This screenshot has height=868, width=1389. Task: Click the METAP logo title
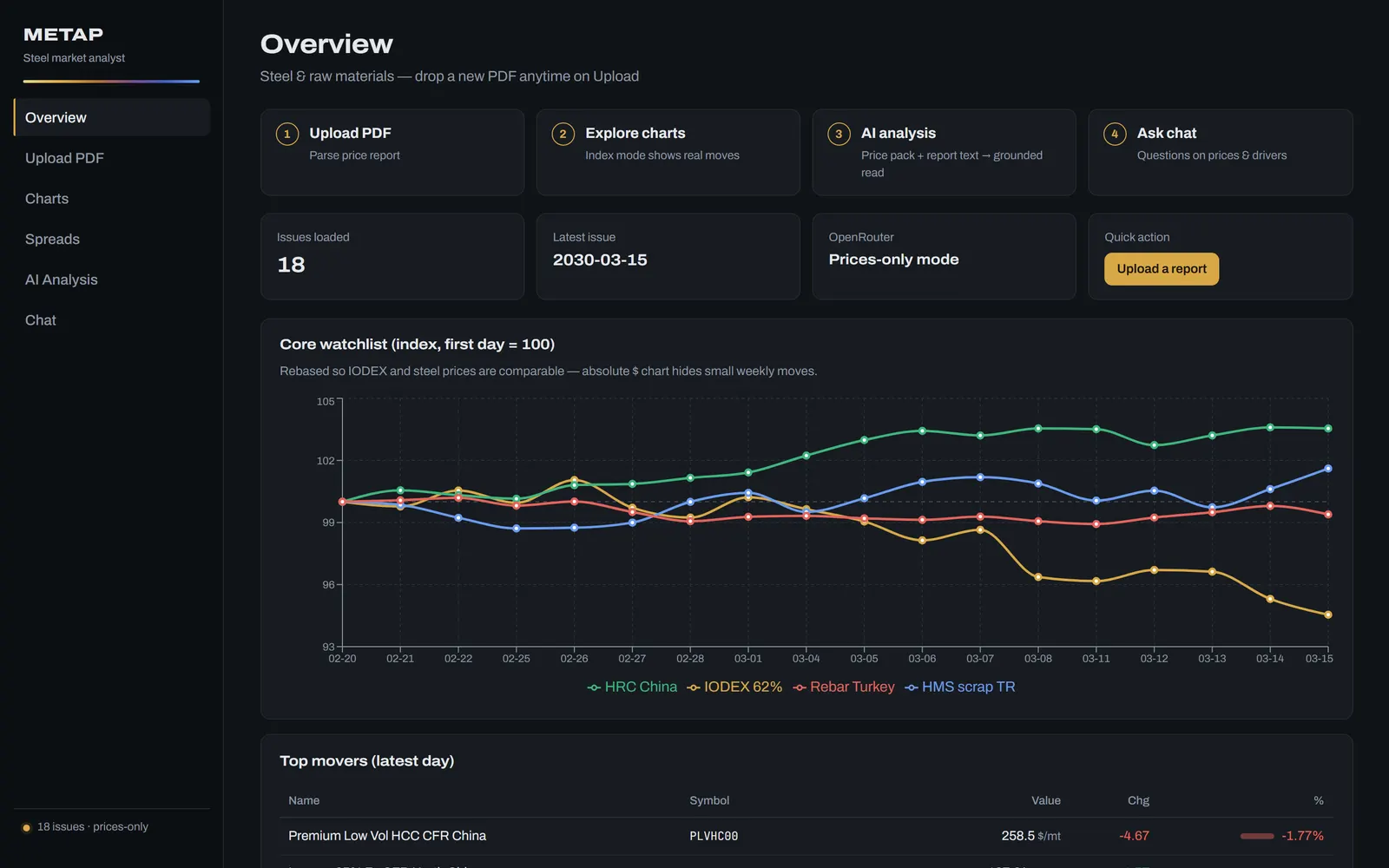(63, 35)
